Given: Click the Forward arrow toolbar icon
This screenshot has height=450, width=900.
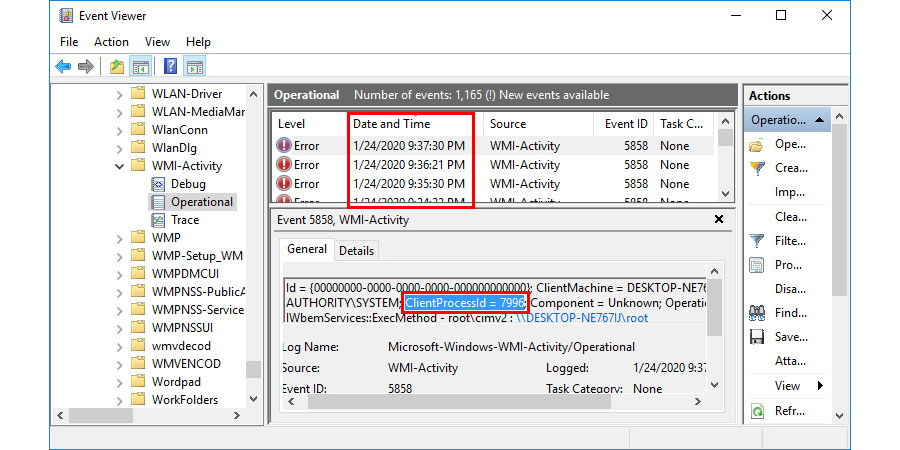Looking at the screenshot, I should pos(86,67).
